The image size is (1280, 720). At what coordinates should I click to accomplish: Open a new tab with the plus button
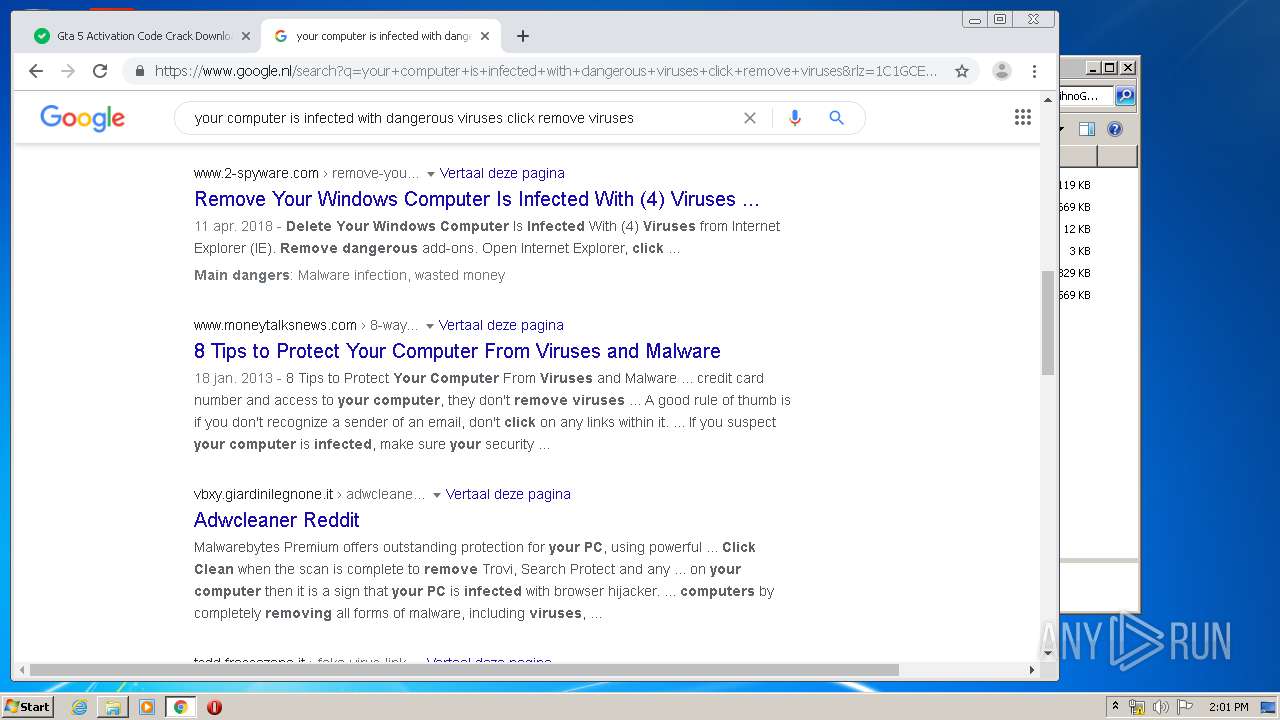point(523,36)
